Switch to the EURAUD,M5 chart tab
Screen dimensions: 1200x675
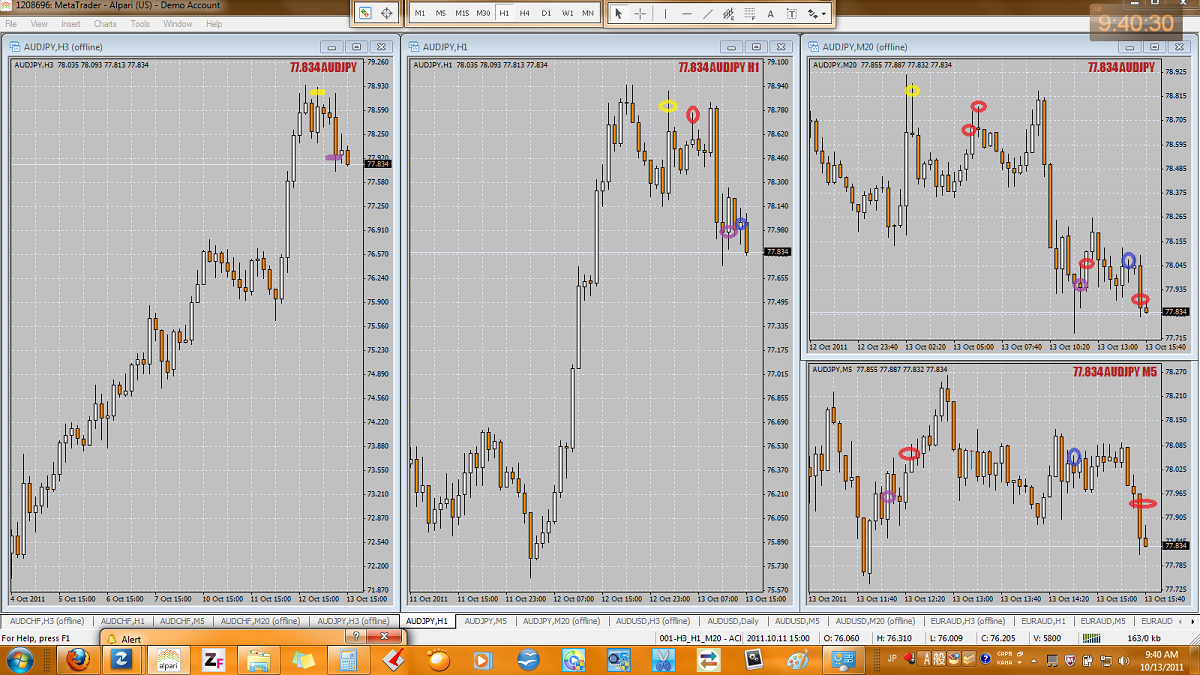pos(1101,621)
